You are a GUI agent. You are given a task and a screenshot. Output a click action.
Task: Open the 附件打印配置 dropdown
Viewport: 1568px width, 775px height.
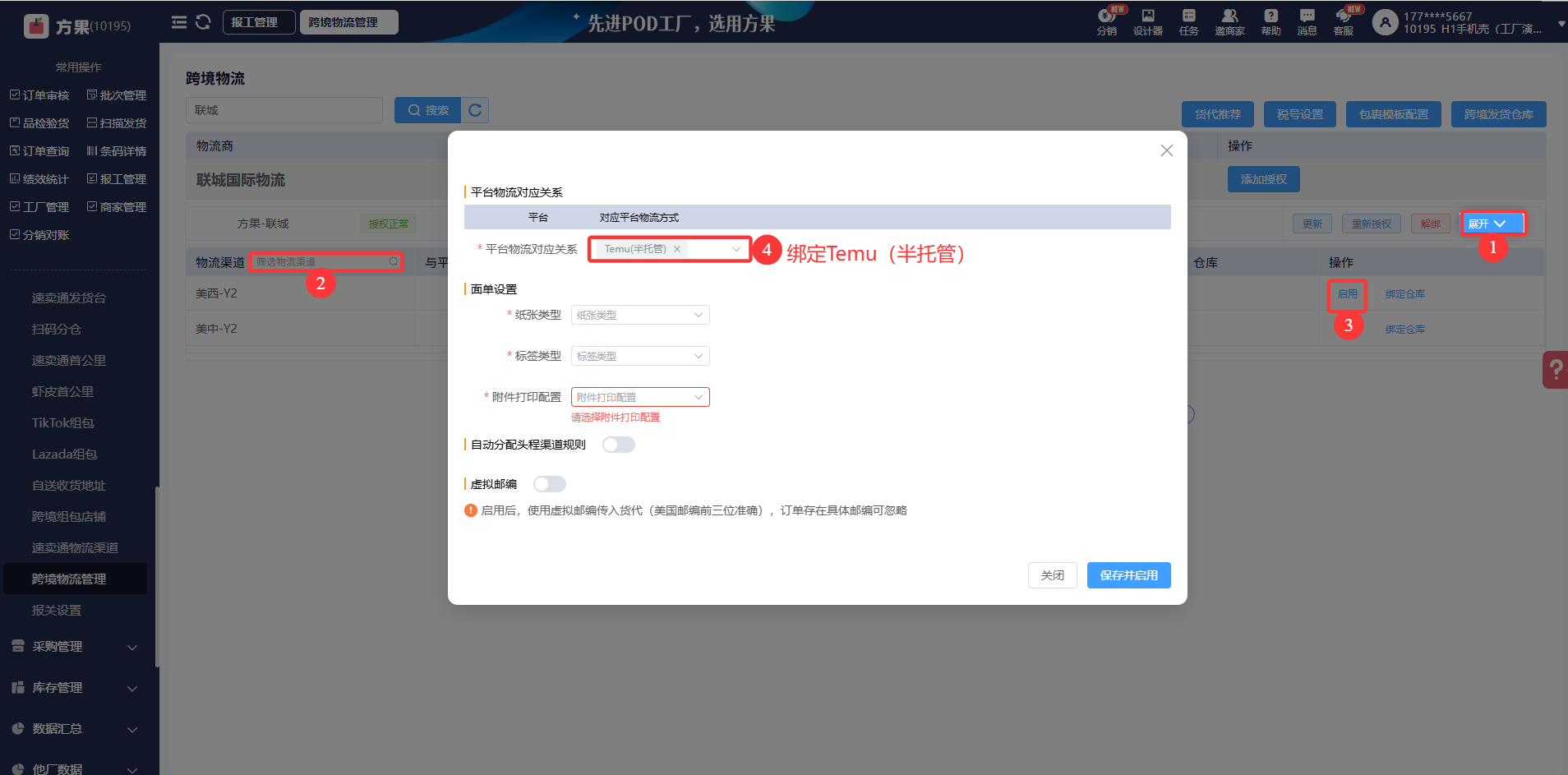tap(640, 397)
